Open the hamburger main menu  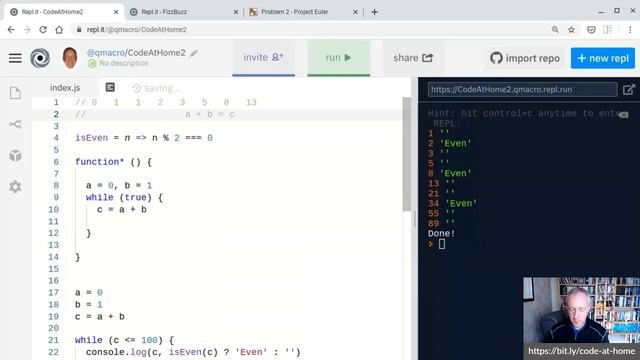pos(15,58)
